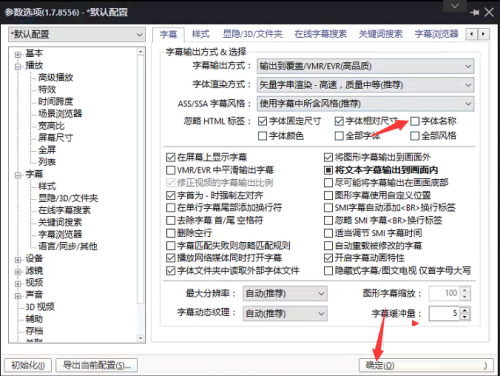The image size is (500, 376).
Task: Enable 适当调节 SMI 字幕时间 checkbox
Action: tap(328, 233)
